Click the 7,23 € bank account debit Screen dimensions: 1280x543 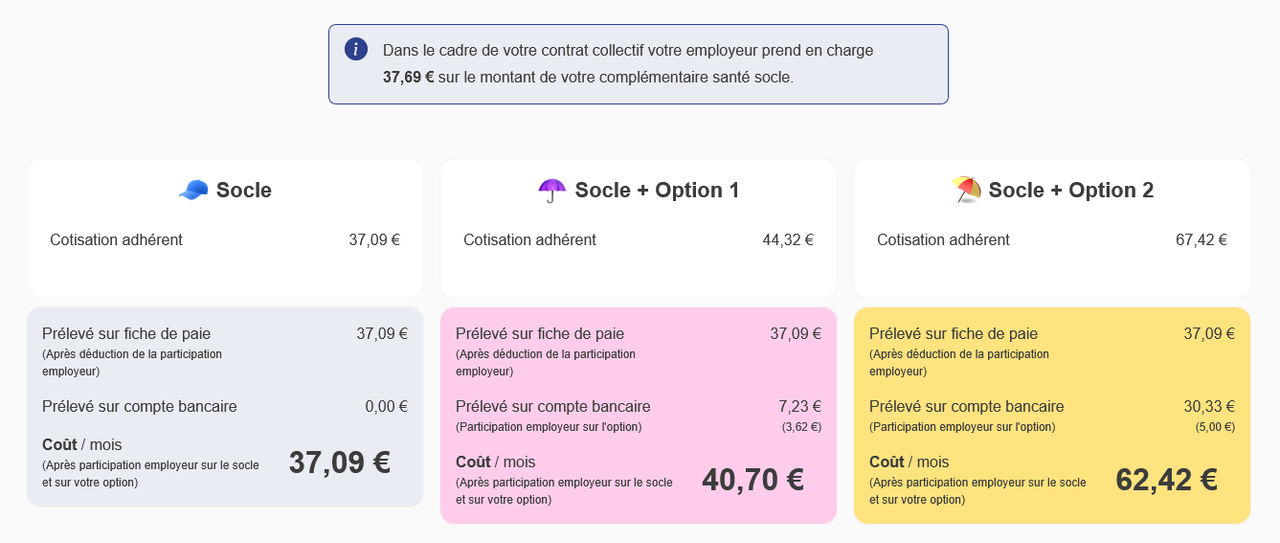(x=800, y=406)
